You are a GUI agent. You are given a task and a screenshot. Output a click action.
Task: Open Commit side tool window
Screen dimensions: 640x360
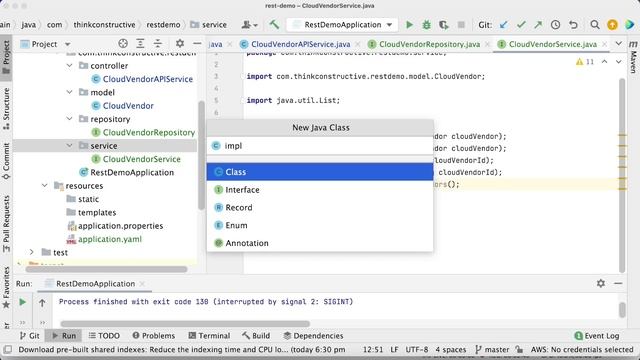(x=6, y=161)
